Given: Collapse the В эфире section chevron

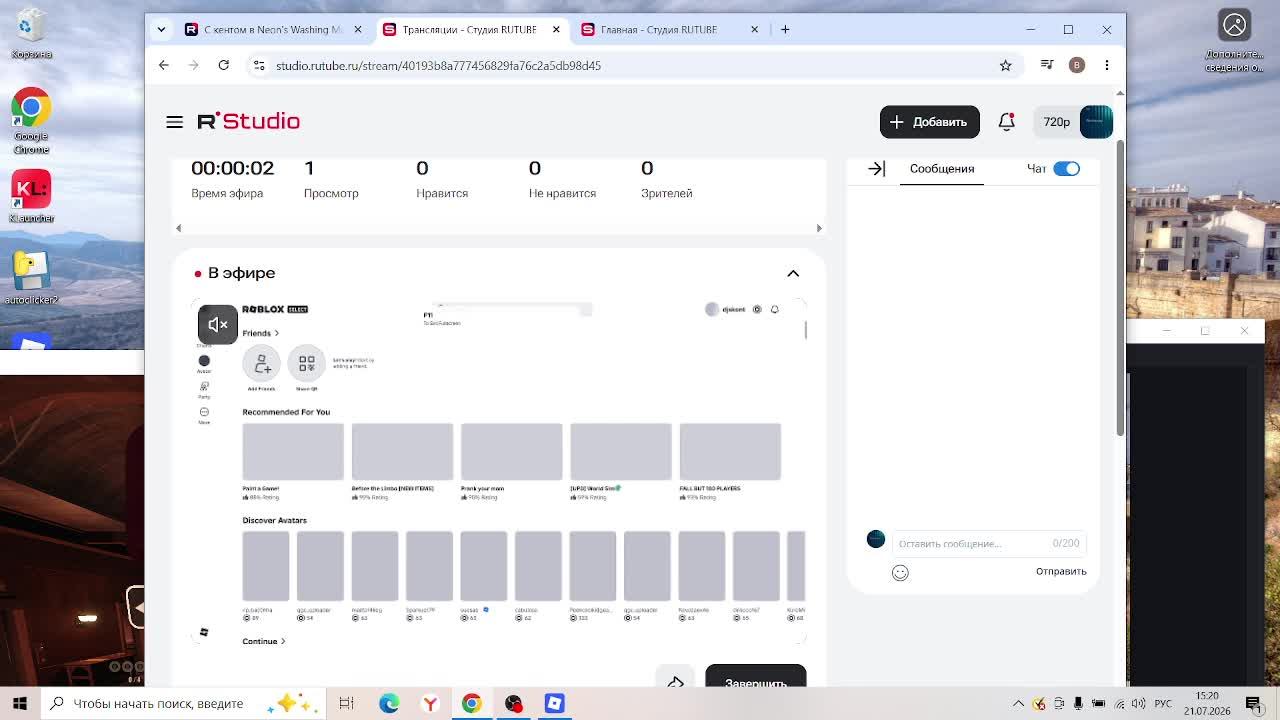Looking at the screenshot, I should coord(793,273).
